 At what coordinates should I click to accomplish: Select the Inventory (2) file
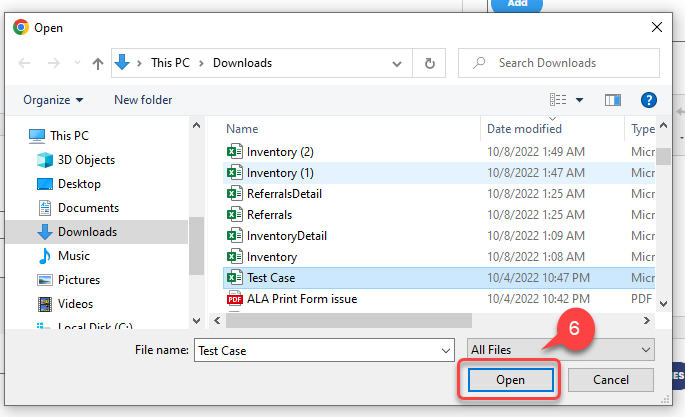[x=439, y=152]
